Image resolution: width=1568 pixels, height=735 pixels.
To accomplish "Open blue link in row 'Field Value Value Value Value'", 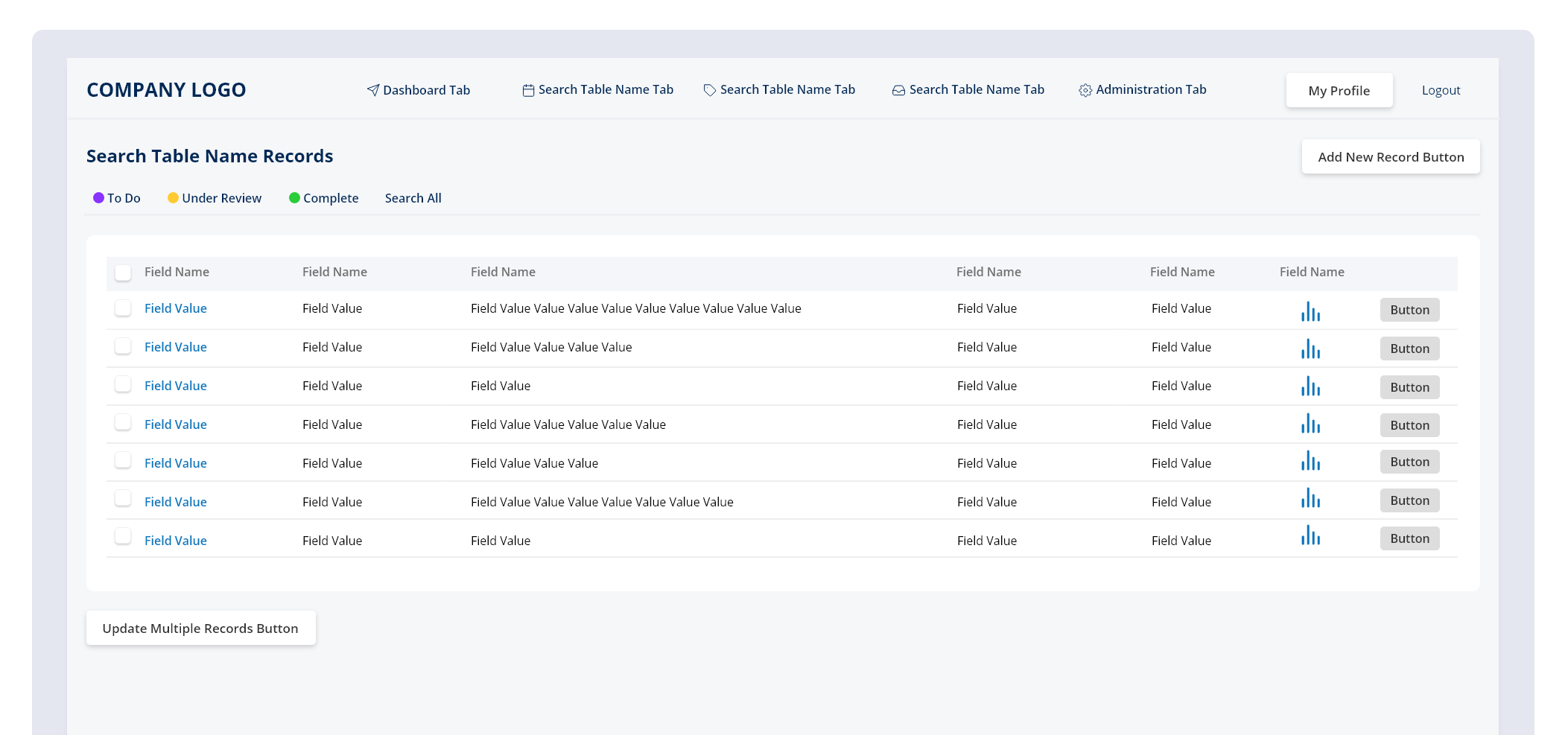I will click(x=176, y=347).
